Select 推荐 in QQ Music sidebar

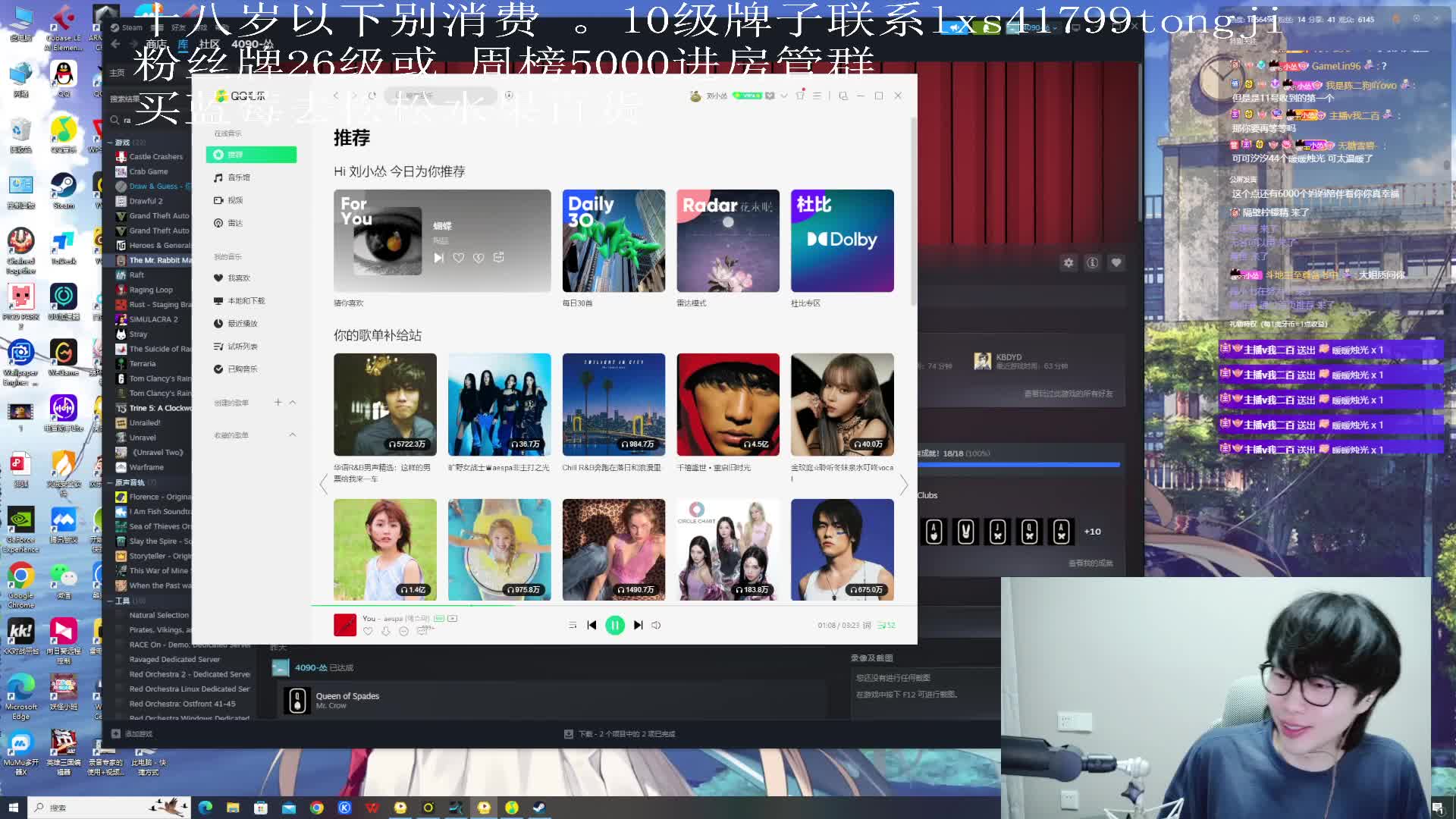click(251, 155)
